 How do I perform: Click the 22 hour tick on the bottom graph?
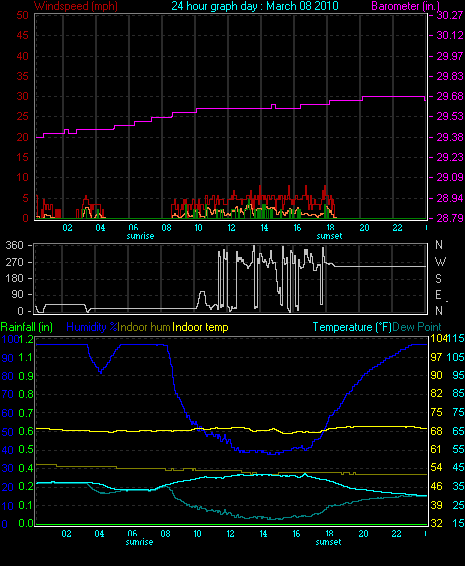point(396,534)
